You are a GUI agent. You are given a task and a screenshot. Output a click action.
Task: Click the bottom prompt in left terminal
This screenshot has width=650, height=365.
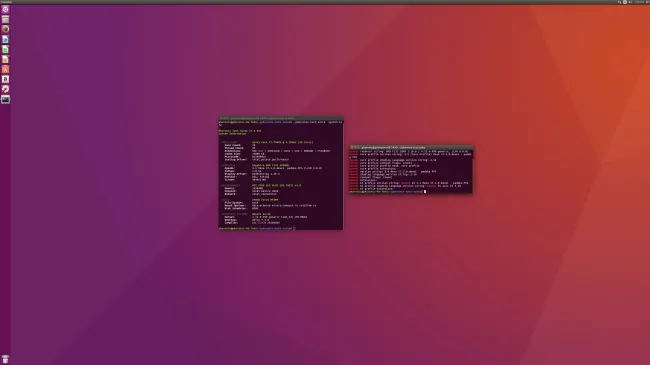[x=257, y=228]
